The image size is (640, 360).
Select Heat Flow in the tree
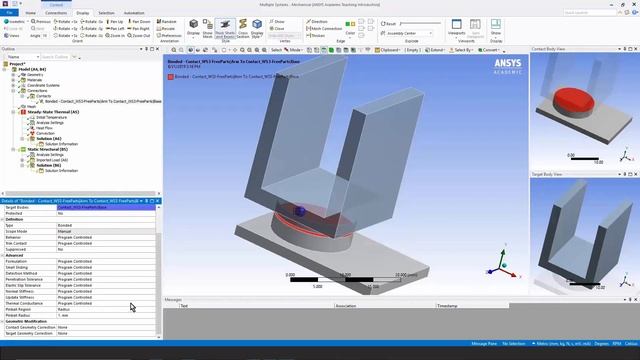click(x=44, y=128)
